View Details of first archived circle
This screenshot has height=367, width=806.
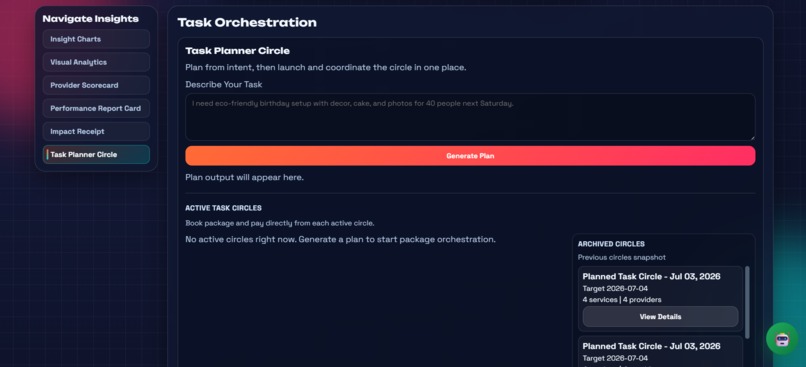[661, 317]
